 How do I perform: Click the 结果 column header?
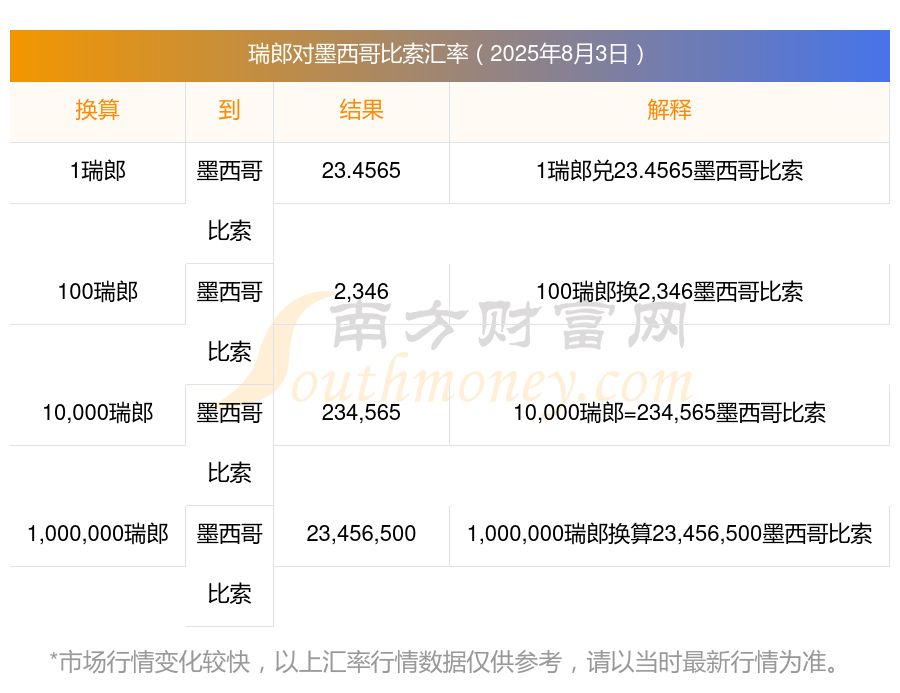click(x=361, y=110)
